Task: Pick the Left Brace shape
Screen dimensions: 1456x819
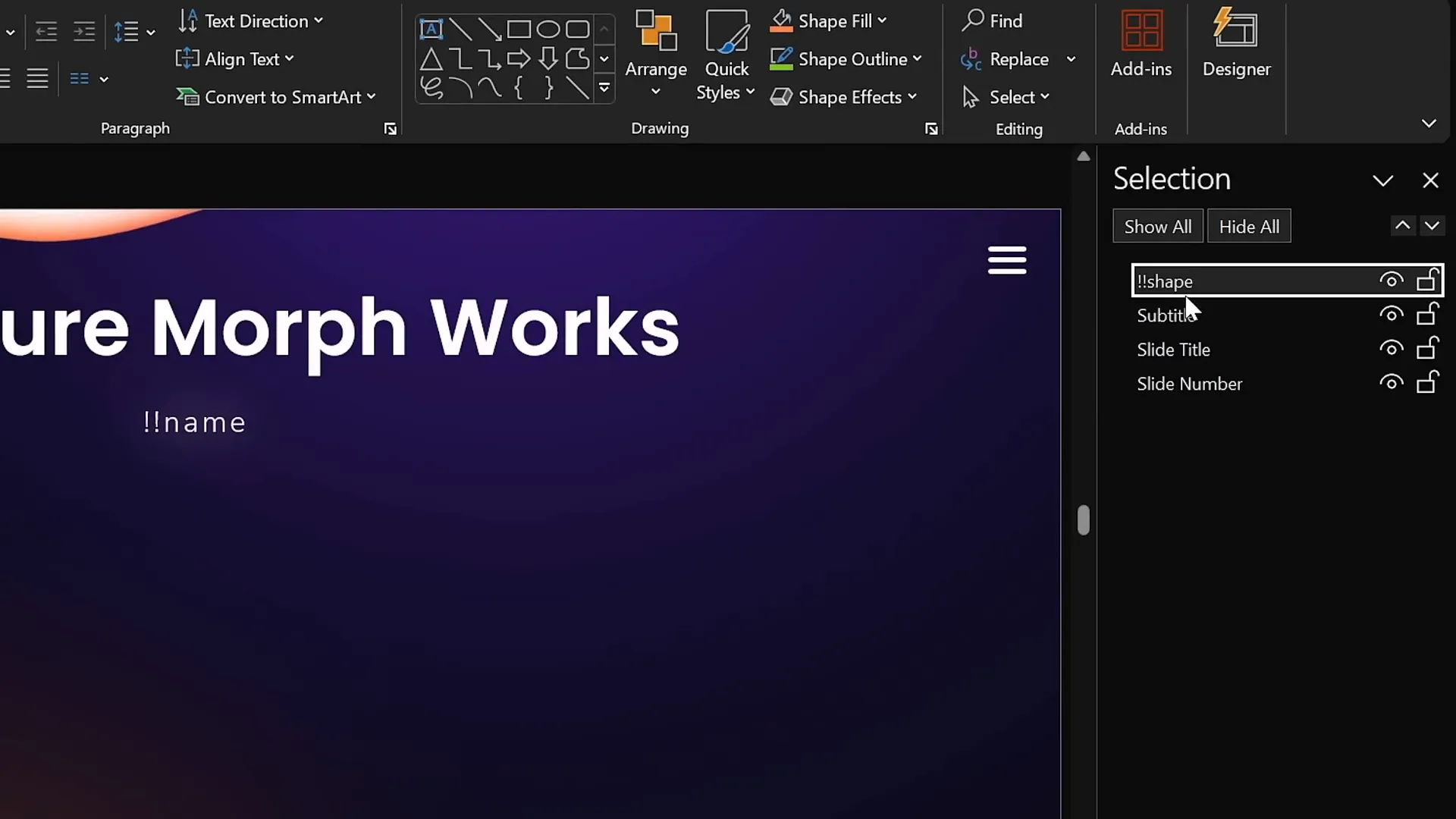Action: coord(519,88)
